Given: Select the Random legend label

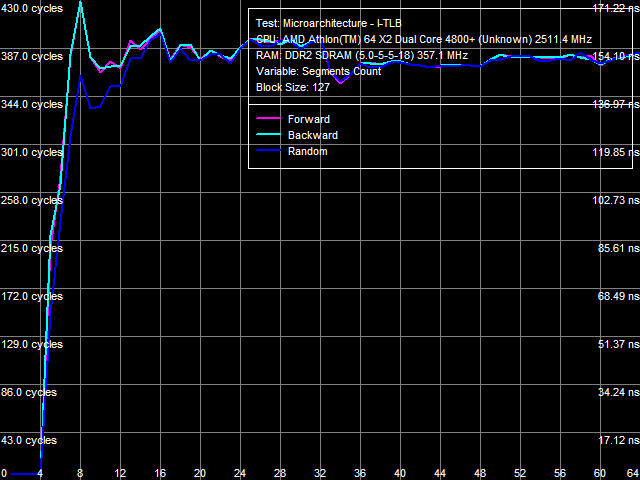Looking at the screenshot, I should pos(307,151).
